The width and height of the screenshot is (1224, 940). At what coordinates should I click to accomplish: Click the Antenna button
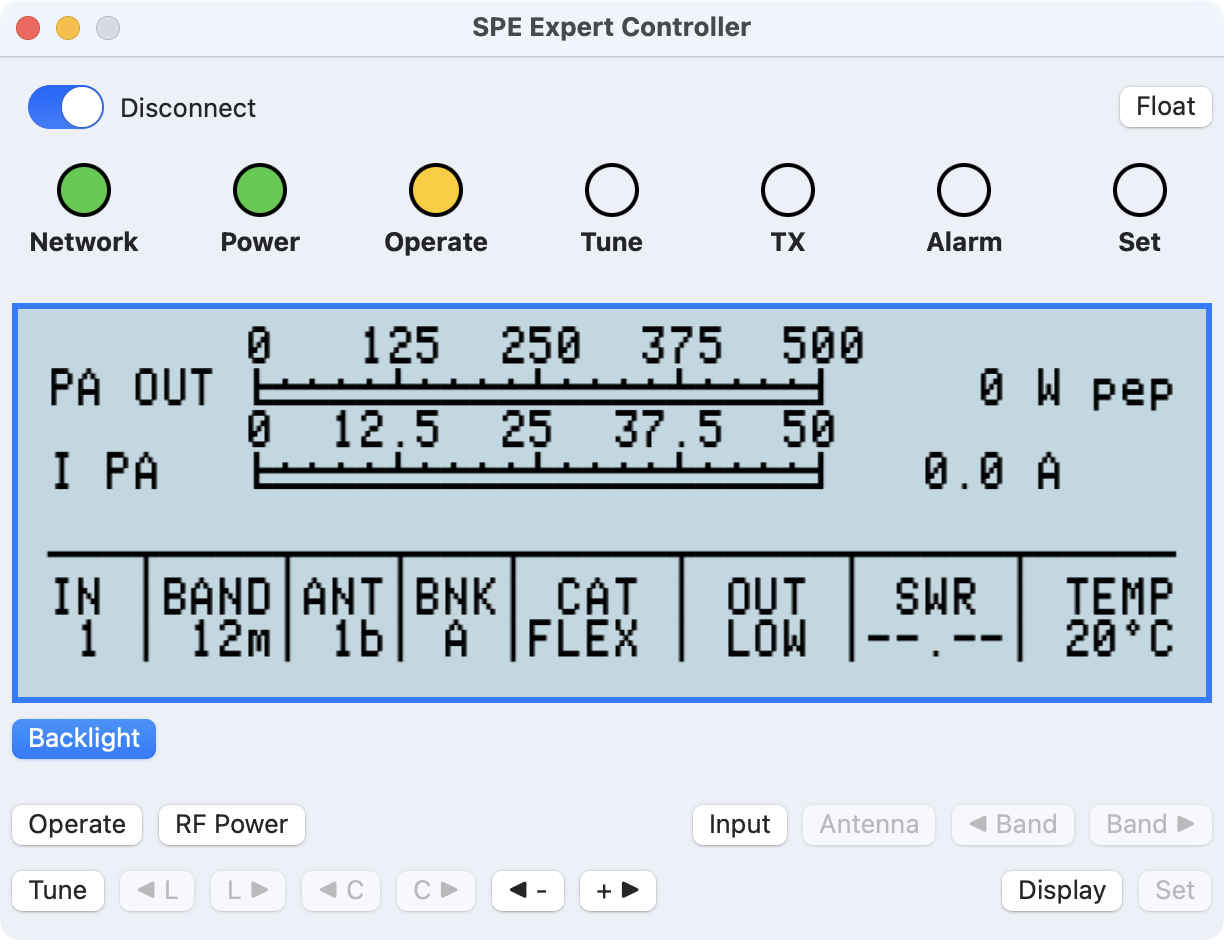[x=869, y=825]
